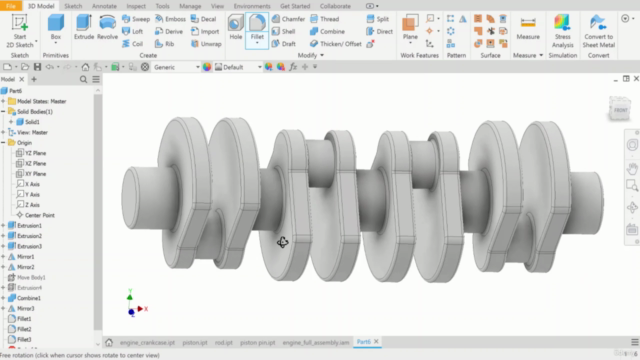Search the model browser
The image size is (640, 360).
[83, 79]
